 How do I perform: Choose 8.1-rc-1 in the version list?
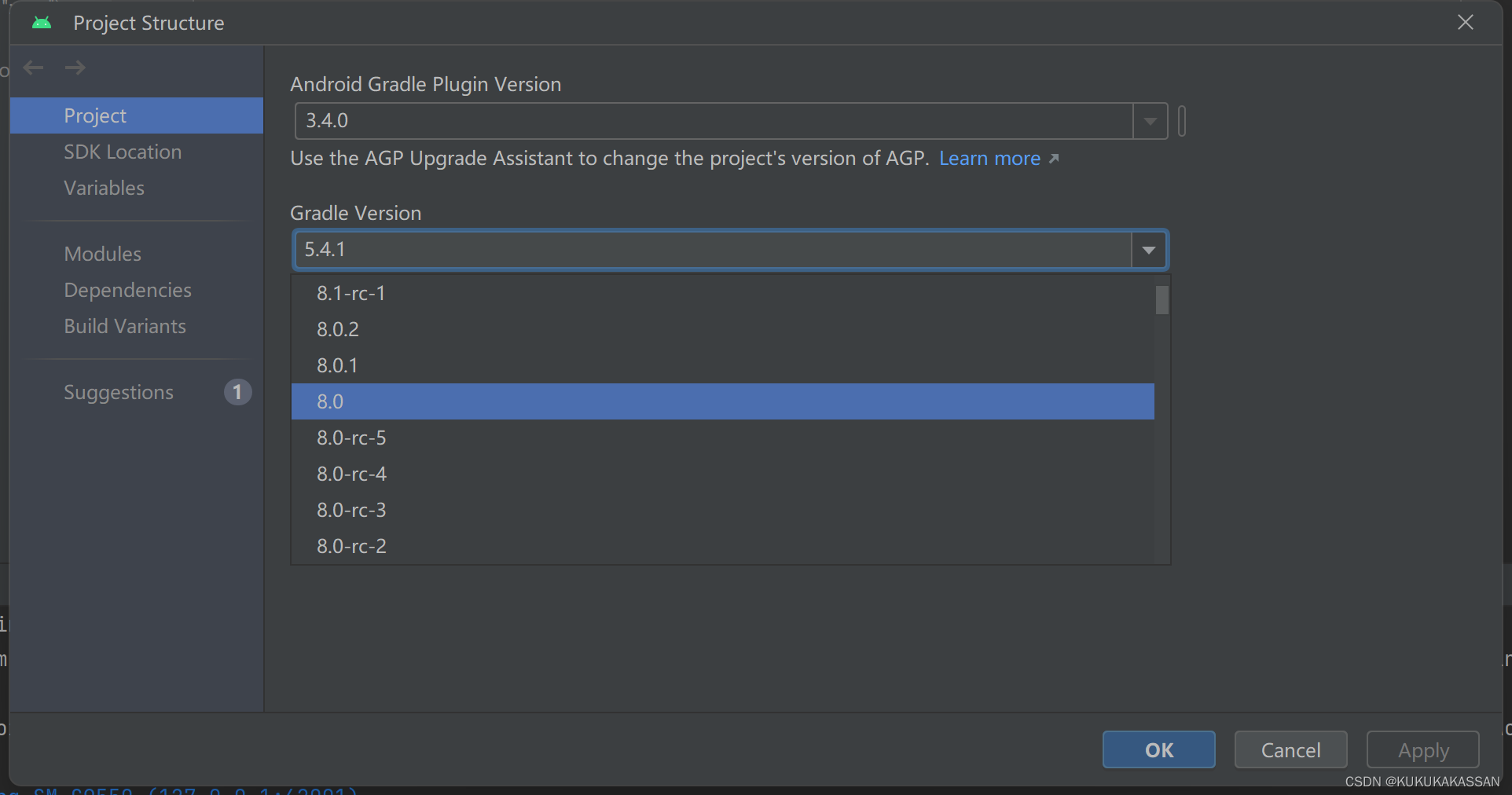pyautogui.click(x=350, y=293)
